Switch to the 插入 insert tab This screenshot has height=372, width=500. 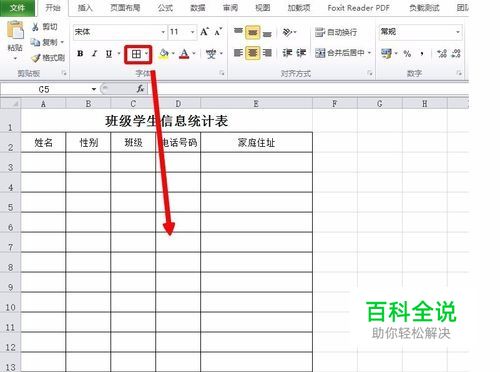85,8
